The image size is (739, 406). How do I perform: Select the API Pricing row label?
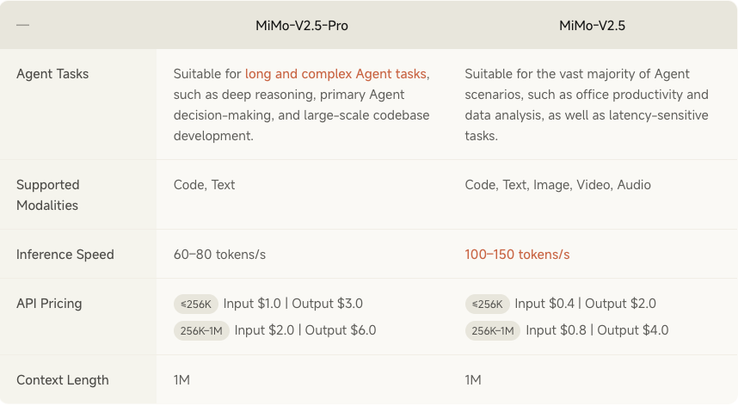click(49, 304)
